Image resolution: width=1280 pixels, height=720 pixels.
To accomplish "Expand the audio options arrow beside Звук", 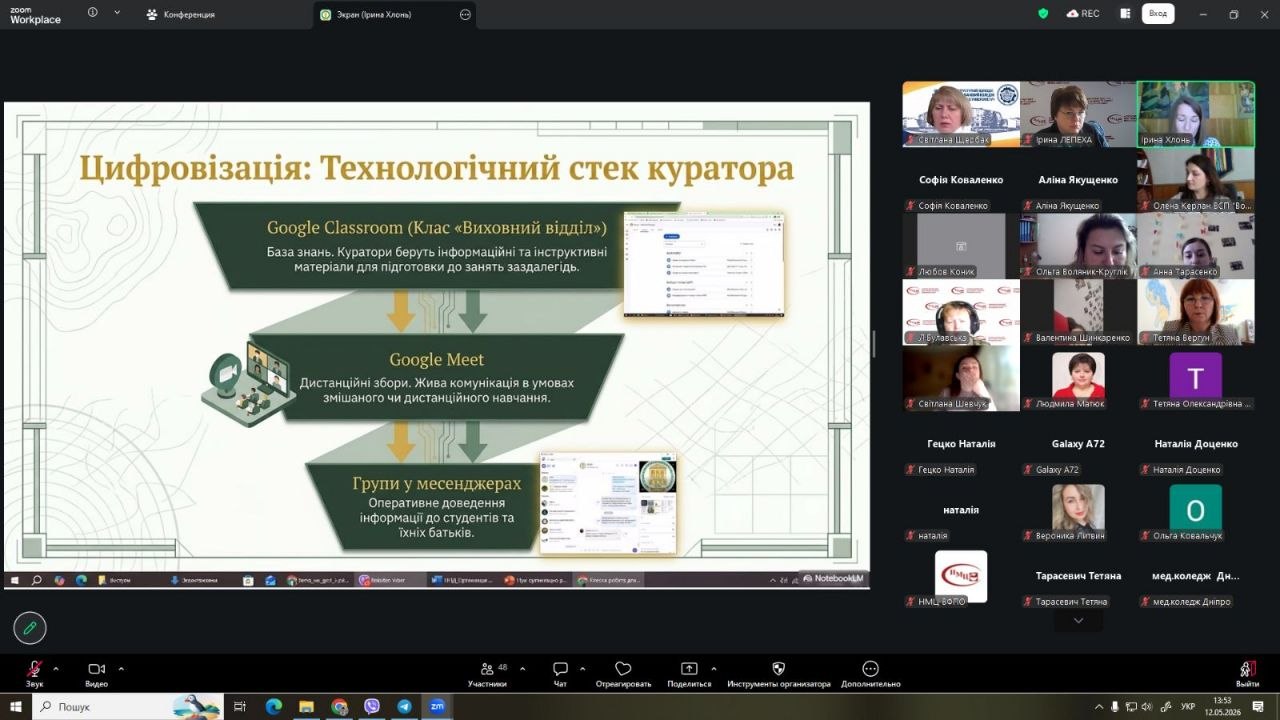I will 56,668.
